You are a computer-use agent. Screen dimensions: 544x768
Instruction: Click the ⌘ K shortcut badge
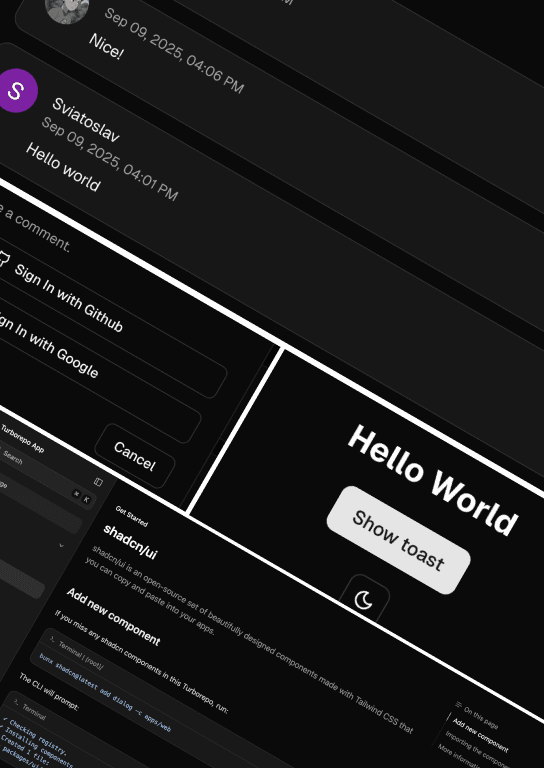(82, 497)
